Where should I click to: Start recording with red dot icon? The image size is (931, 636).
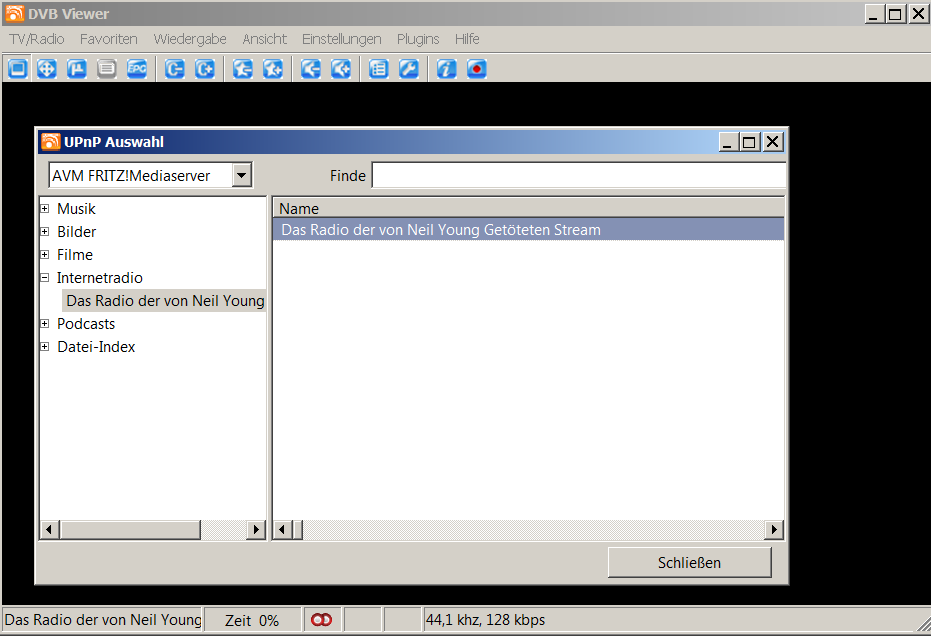point(477,69)
